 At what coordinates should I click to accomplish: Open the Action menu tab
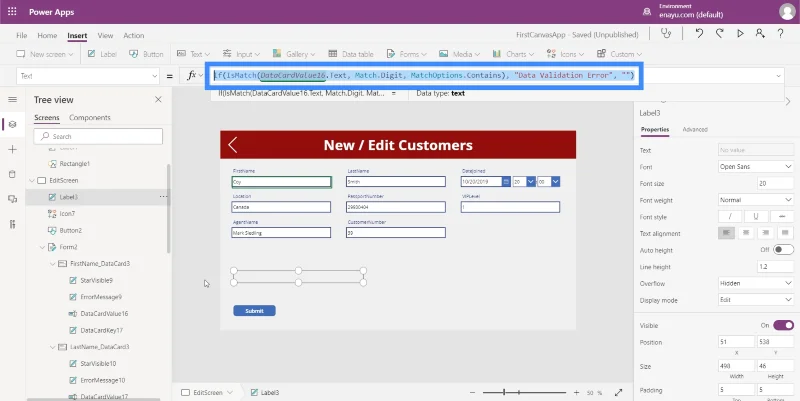pos(134,35)
